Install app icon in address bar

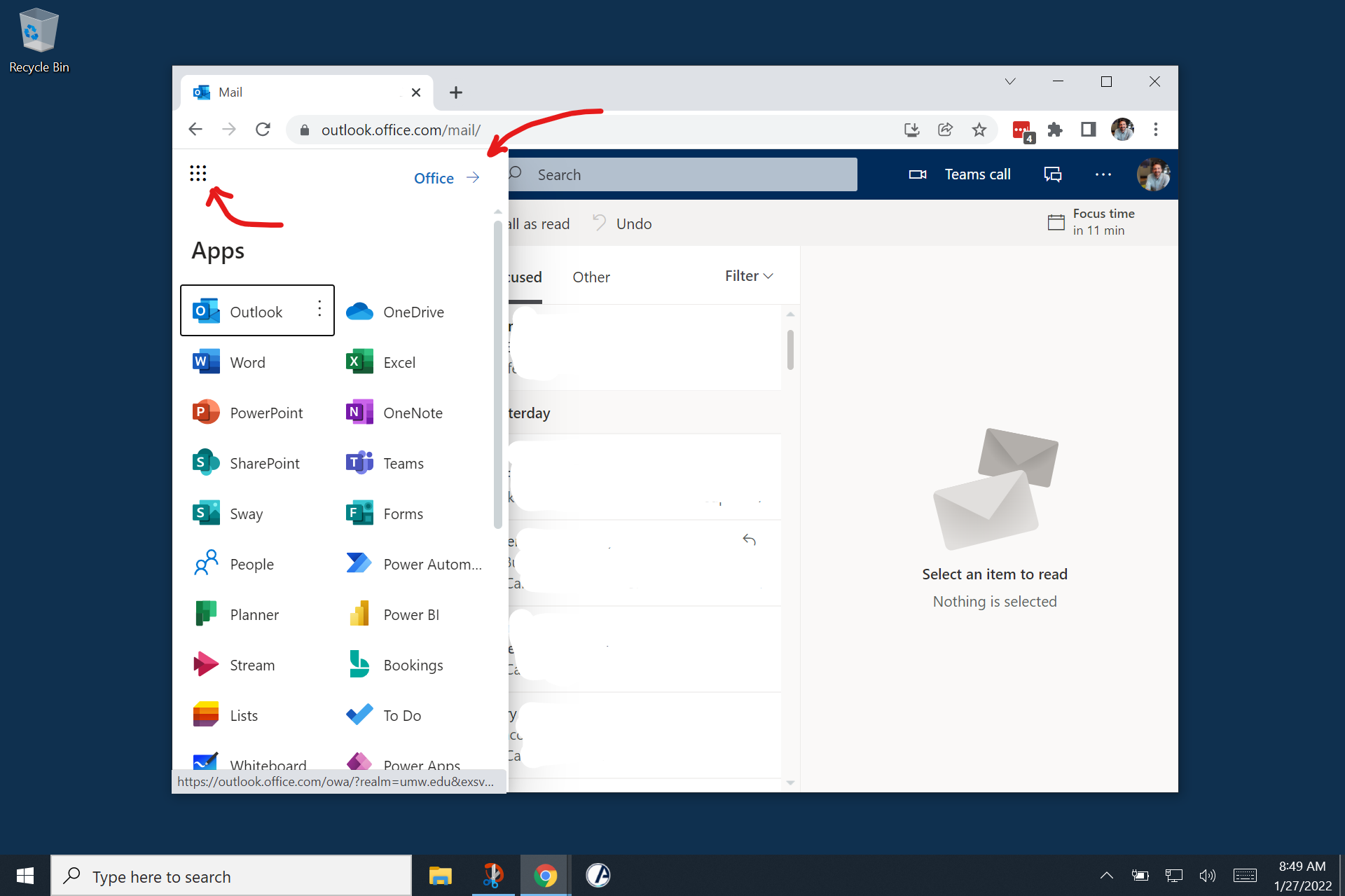tap(911, 130)
